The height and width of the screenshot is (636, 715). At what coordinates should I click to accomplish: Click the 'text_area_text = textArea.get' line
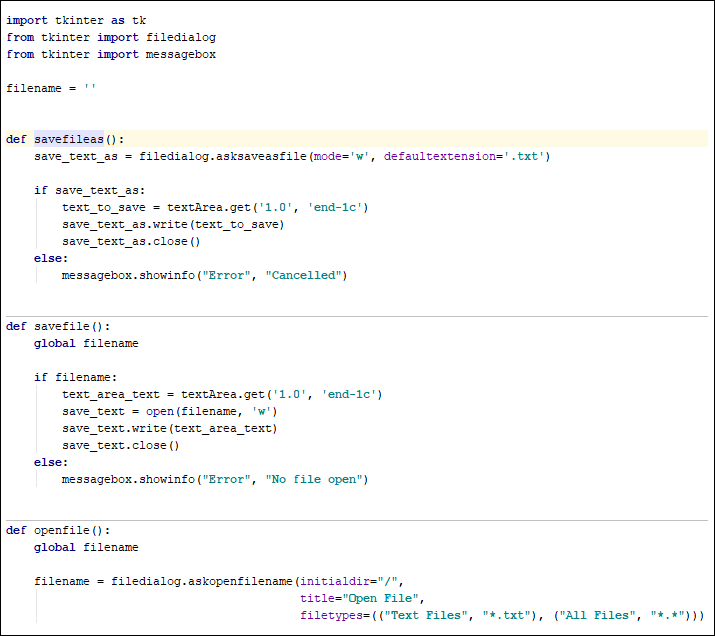(222, 394)
